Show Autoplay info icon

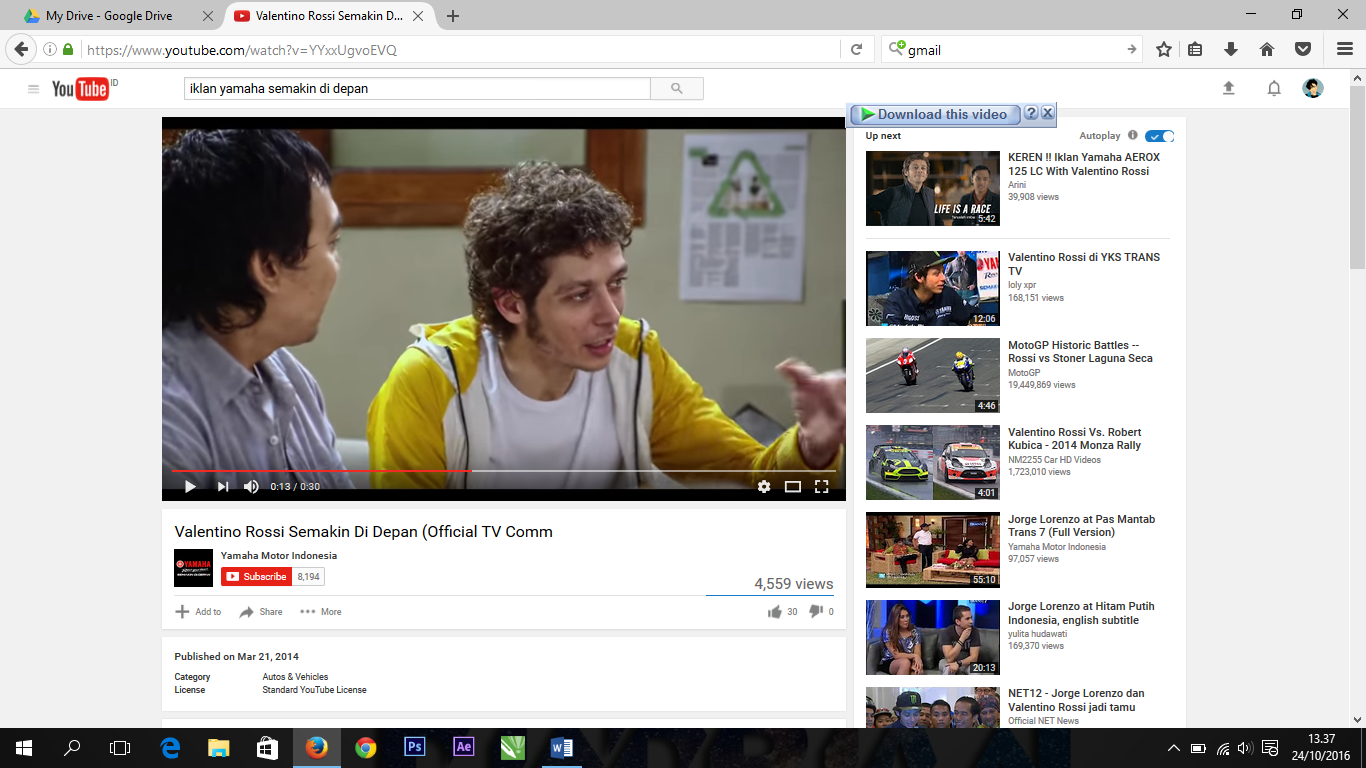(x=1133, y=135)
